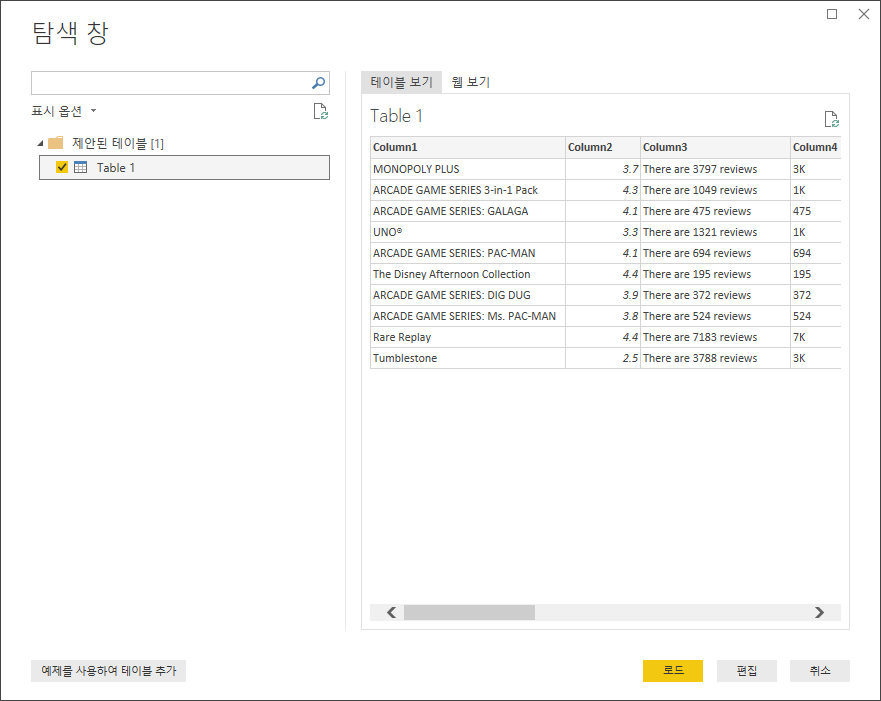This screenshot has width=881, height=701.
Task: Select the 제안된 테이블 [1] folder label
Action: (x=117, y=143)
